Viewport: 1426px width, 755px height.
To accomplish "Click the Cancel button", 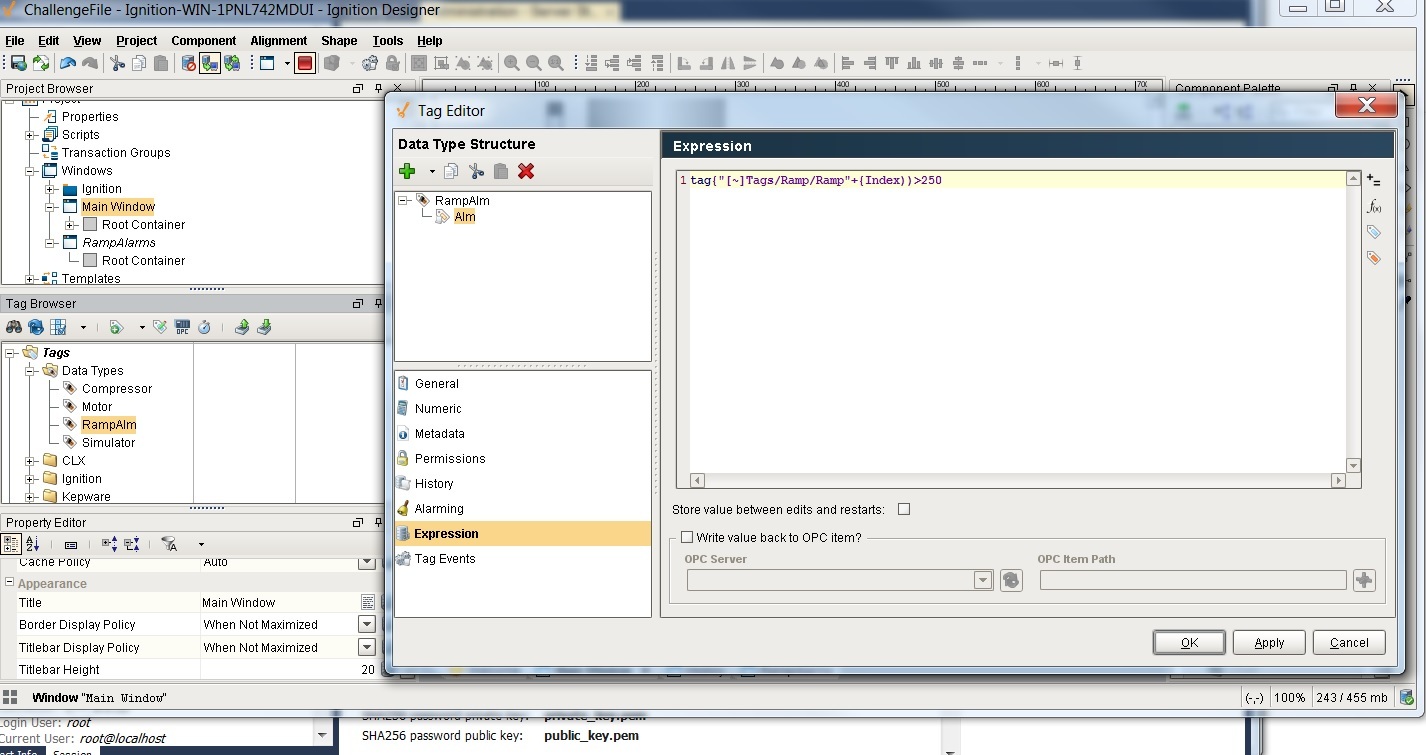I will pos(1349,642).
